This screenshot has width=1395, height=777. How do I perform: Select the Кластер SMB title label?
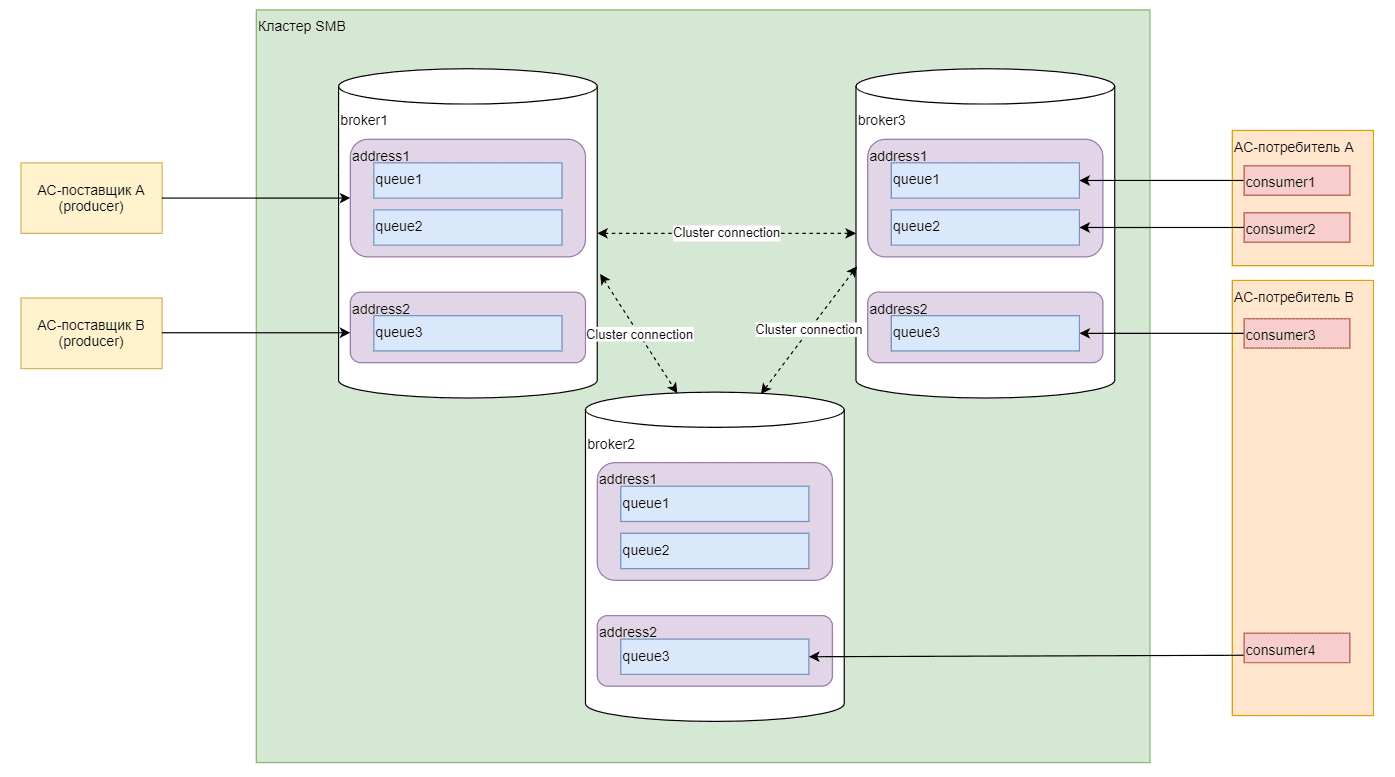point(302,26)
